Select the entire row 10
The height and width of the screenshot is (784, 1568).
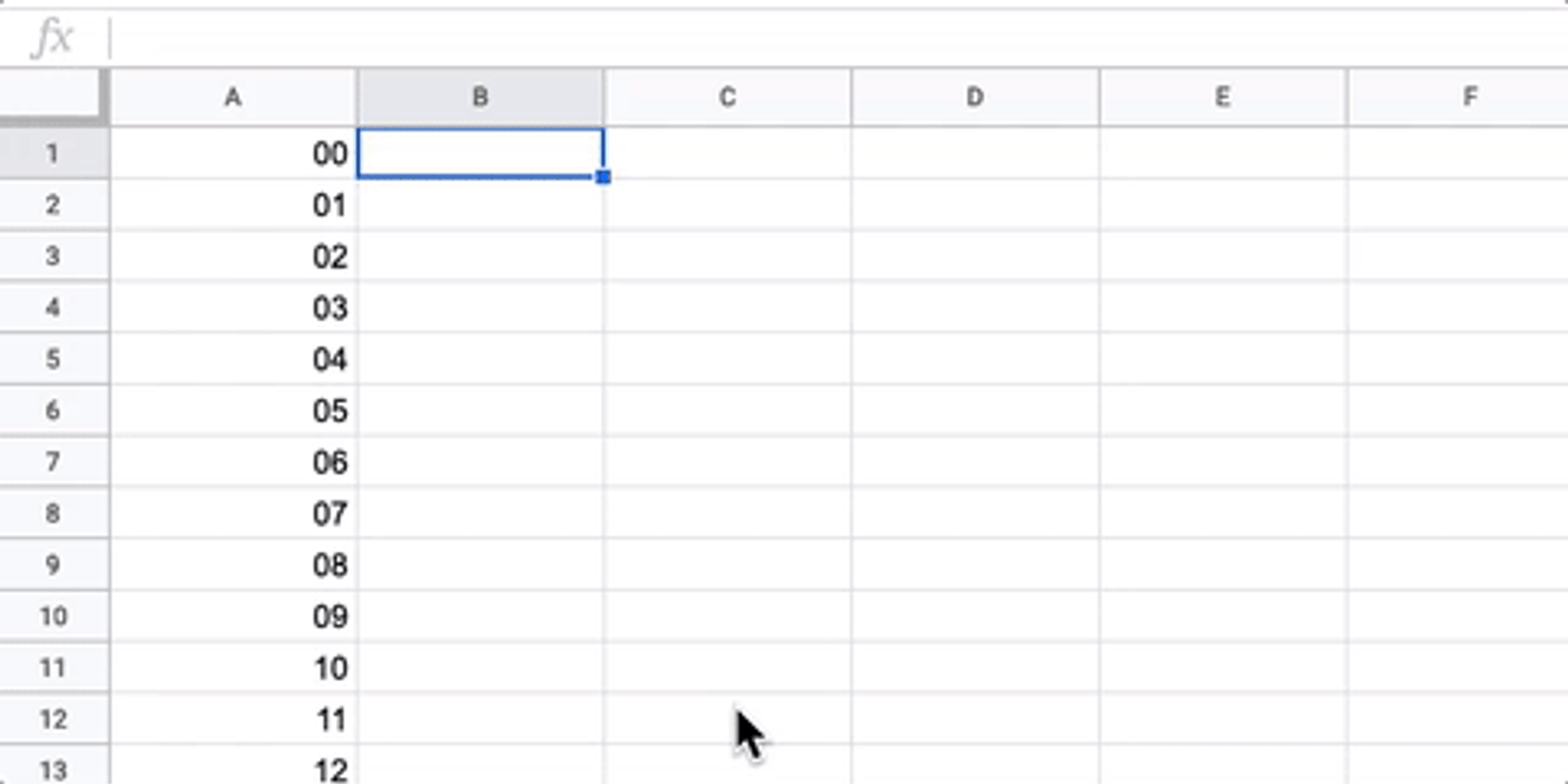pos(53,616)
